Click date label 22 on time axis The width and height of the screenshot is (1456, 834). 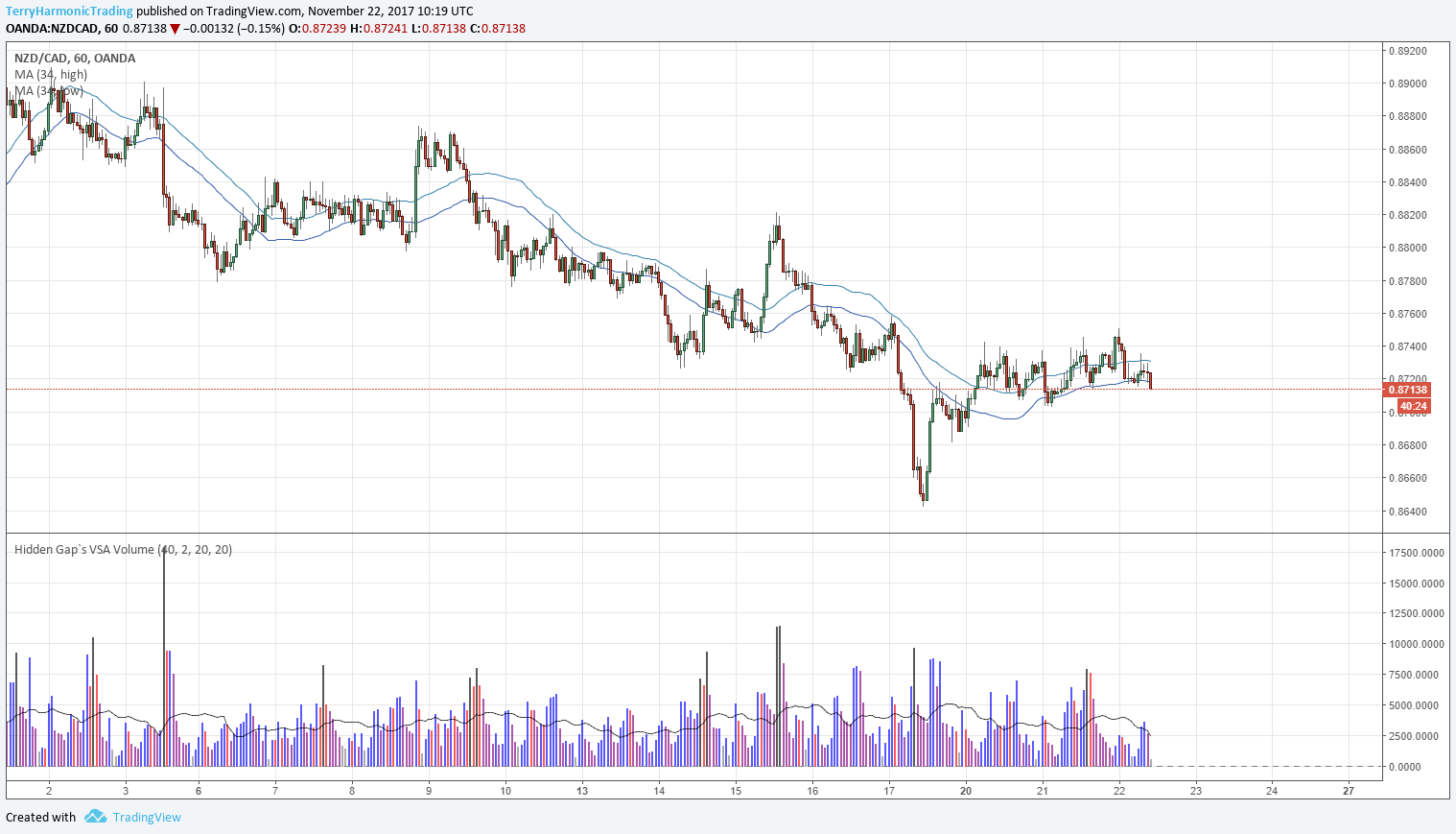tap(1119, 791)
